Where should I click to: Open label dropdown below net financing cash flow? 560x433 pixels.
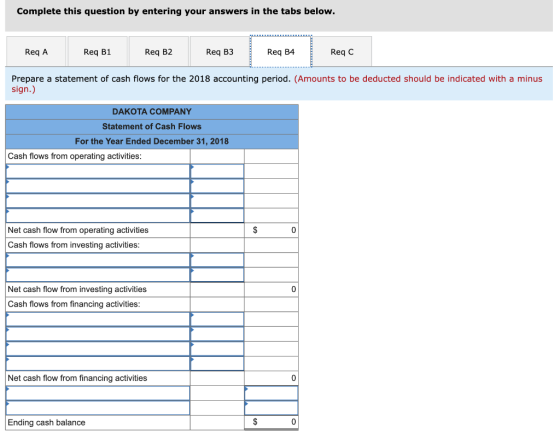coord(98,393)
